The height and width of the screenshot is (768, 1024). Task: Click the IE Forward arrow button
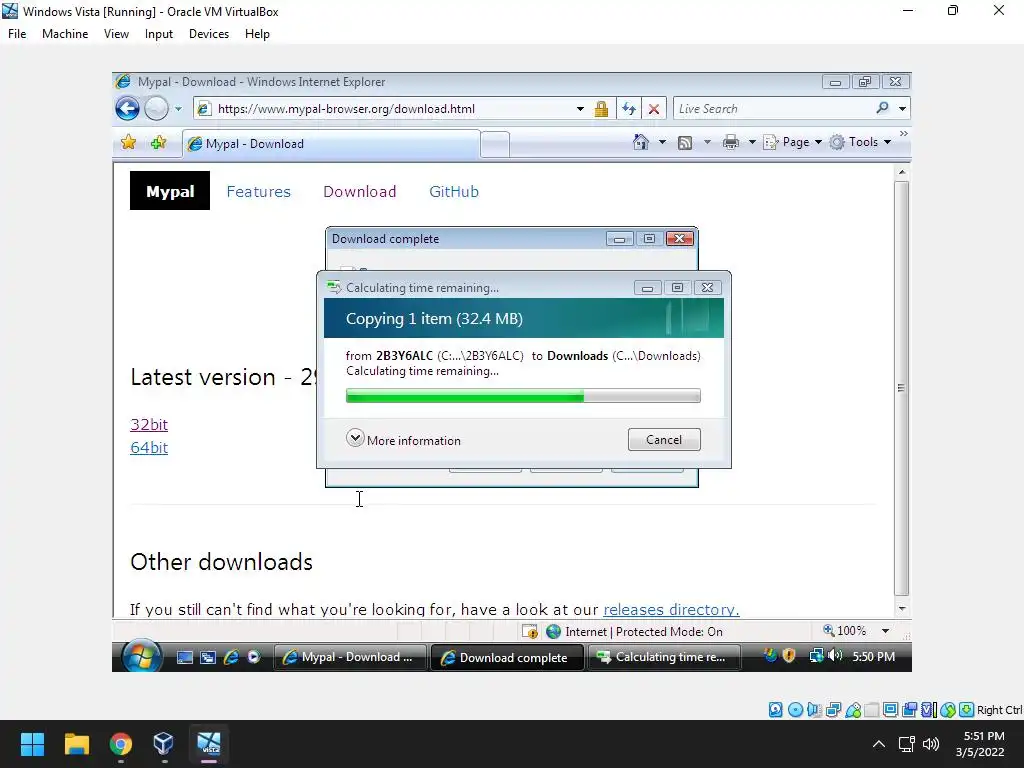click(x=156, y=108)
